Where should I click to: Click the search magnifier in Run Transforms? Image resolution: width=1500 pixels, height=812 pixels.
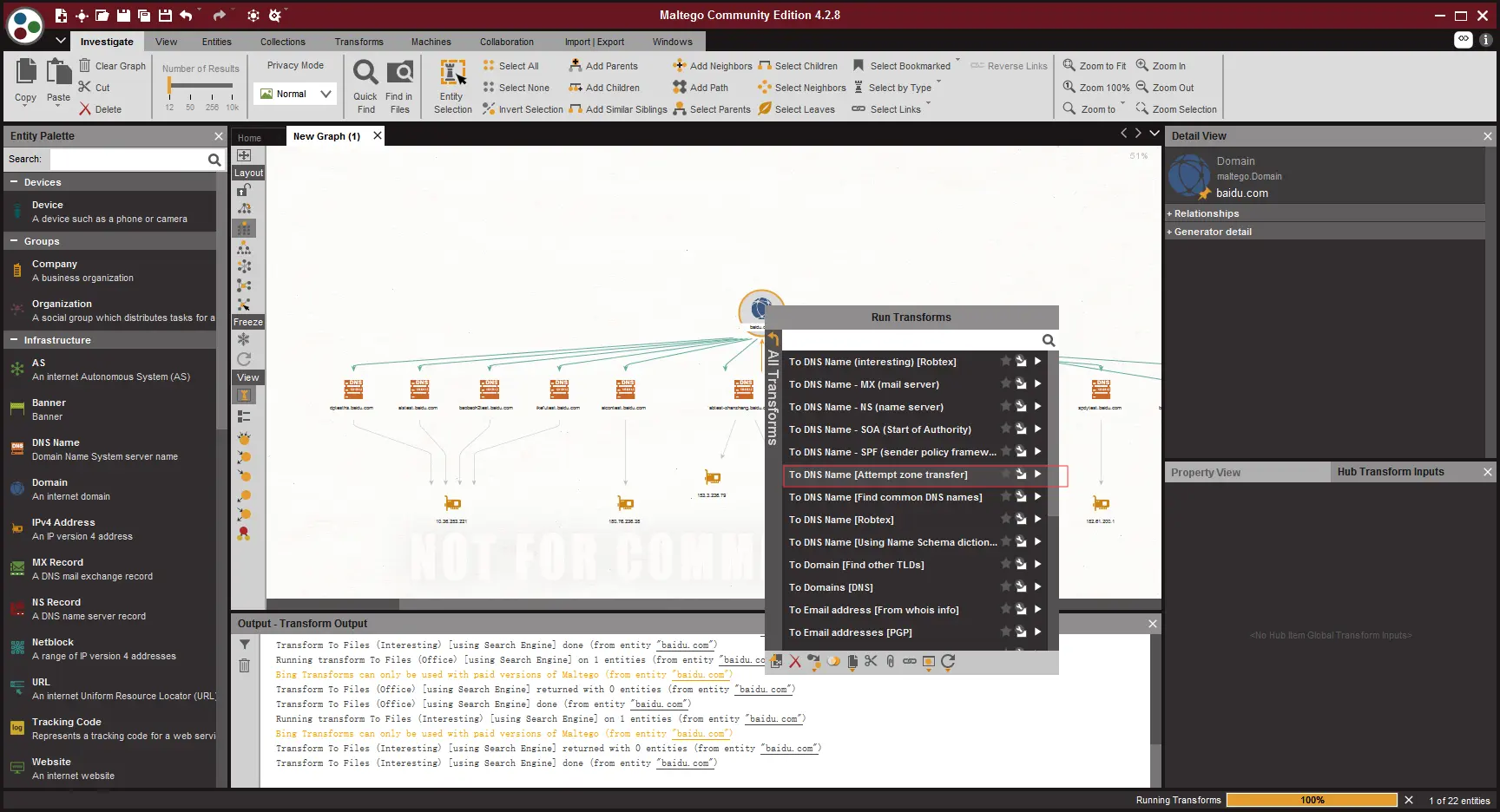(1049, 341)
